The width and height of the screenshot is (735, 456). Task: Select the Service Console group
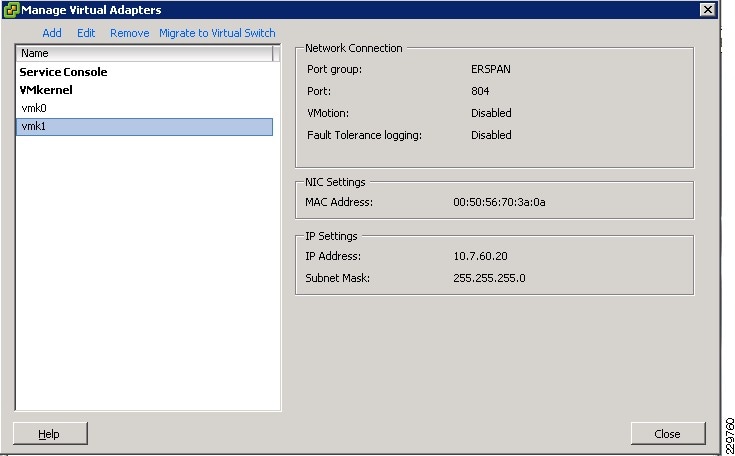(x=63, y=72)
